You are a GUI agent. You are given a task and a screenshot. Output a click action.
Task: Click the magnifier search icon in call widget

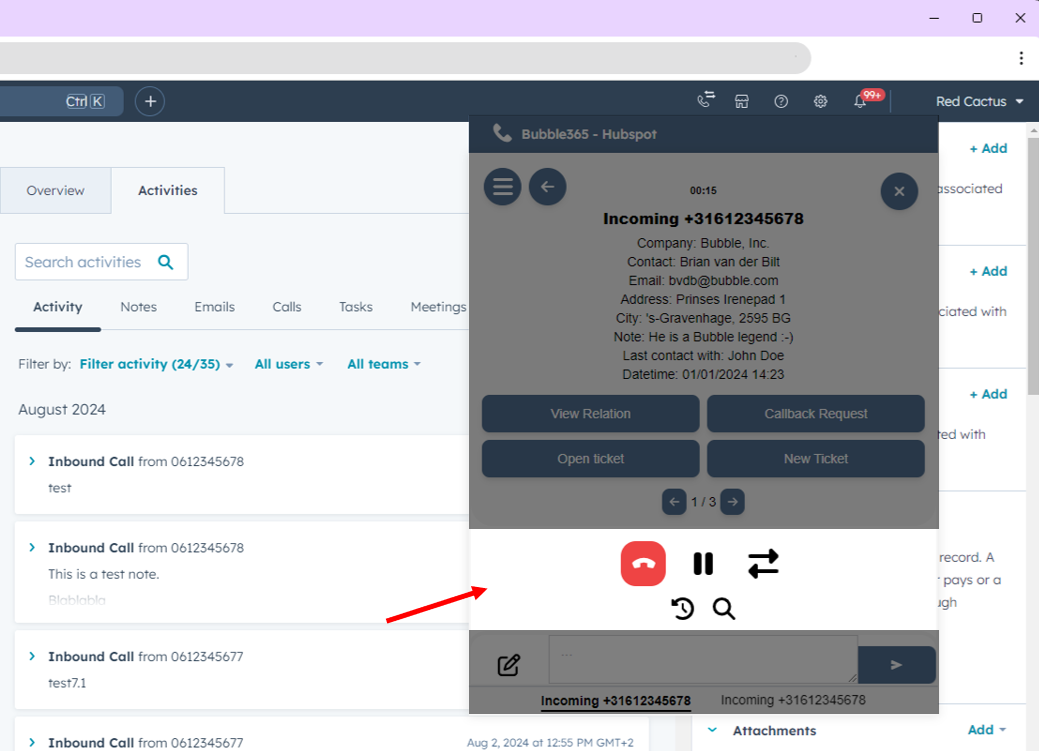click(x=724, y=608)
